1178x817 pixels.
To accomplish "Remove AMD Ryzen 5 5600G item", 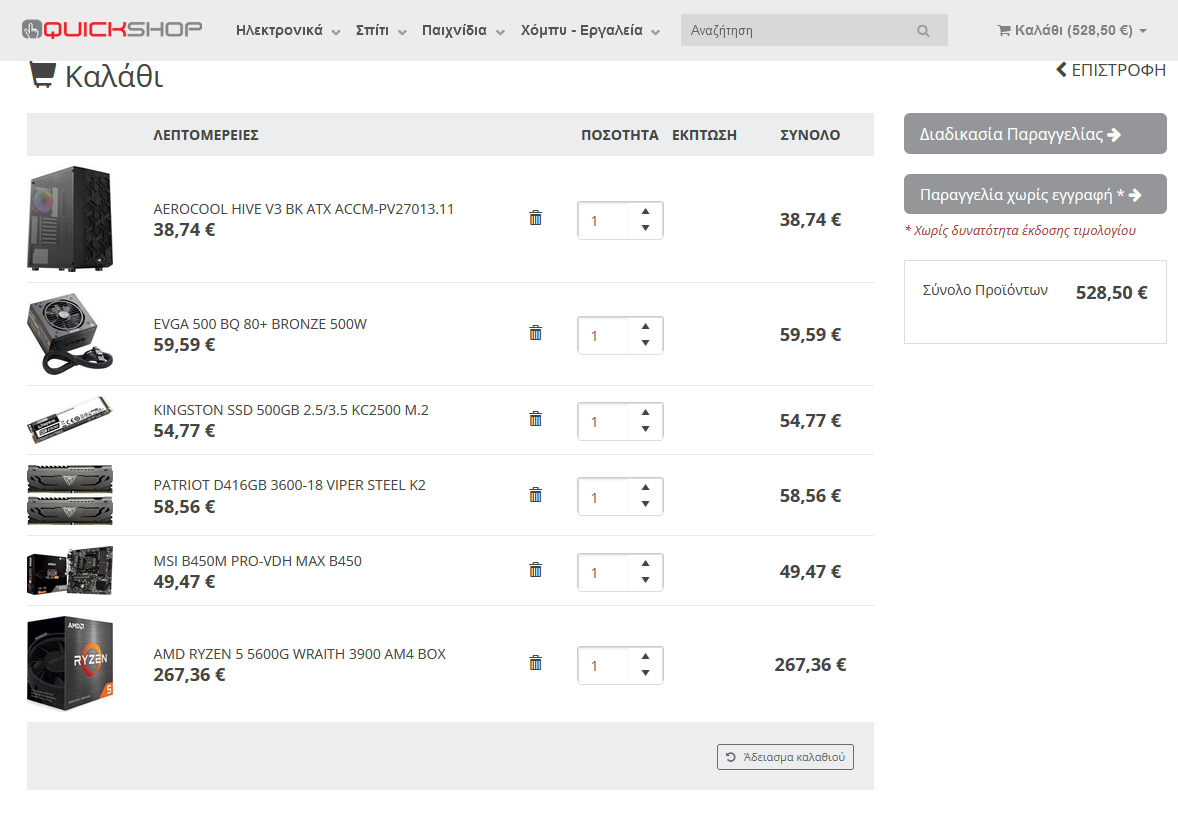I will pos(536,663).
